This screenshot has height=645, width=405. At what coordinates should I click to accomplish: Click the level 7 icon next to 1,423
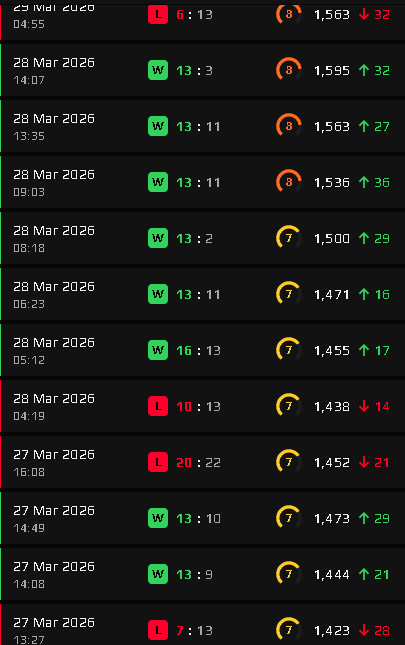pos(289,630)
